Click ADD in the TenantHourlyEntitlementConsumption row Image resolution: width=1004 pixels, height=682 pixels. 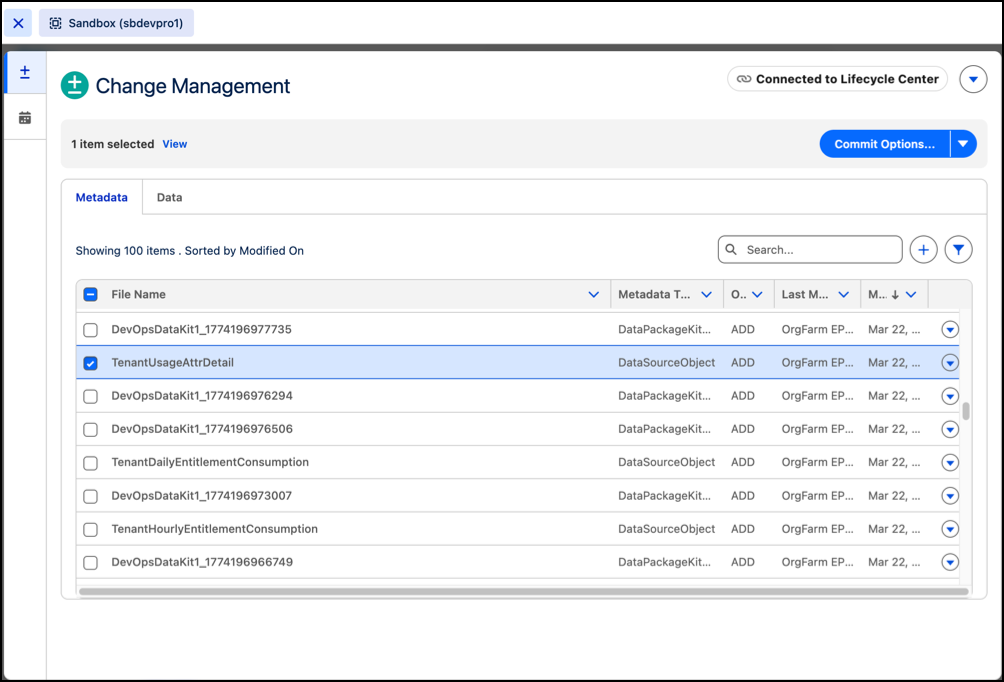click(x=743, y=529)
